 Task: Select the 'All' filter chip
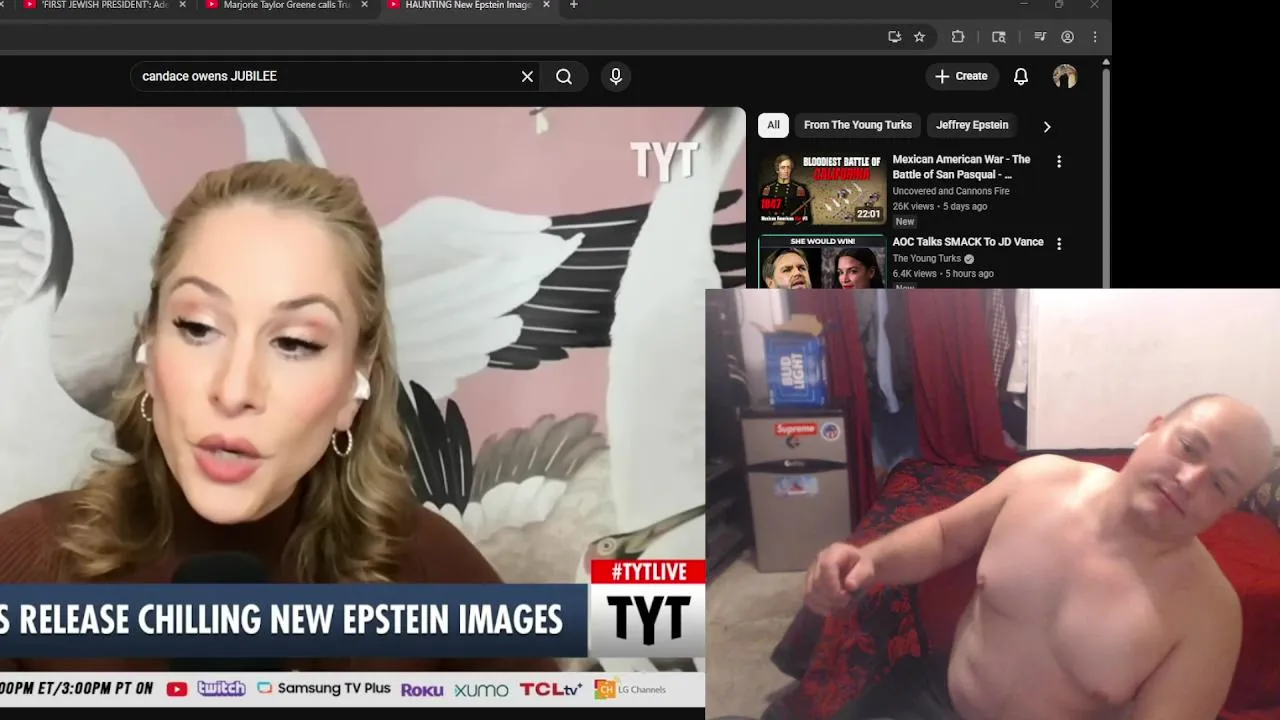[x=773, y=125]
